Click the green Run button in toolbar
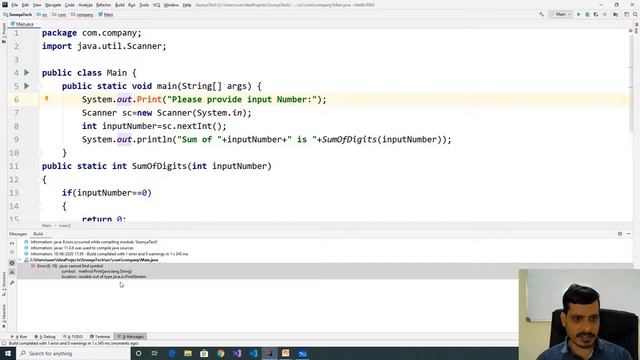640x360 pixels. point(578,14)
